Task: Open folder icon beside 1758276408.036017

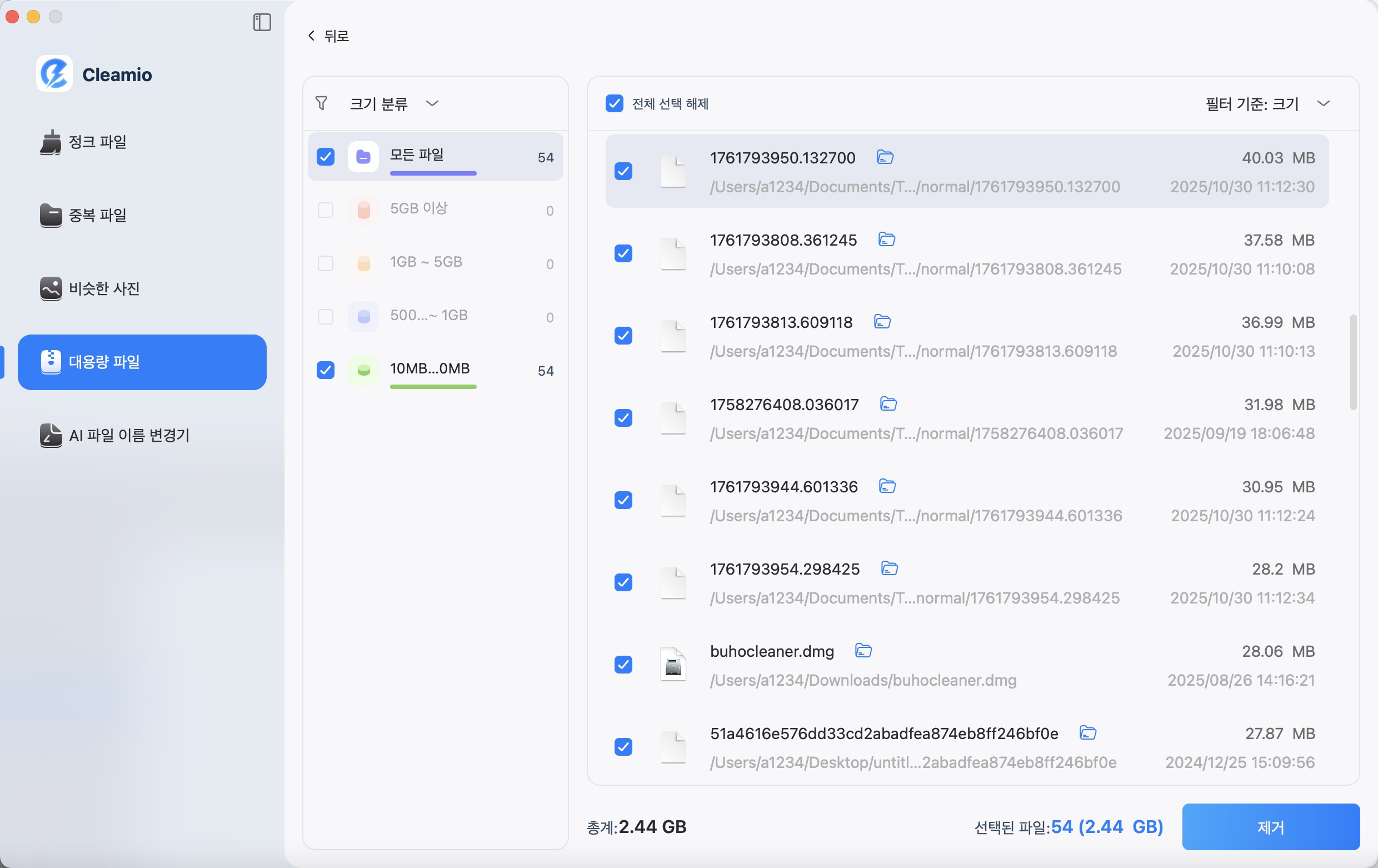Action: (x=888, y=405)
